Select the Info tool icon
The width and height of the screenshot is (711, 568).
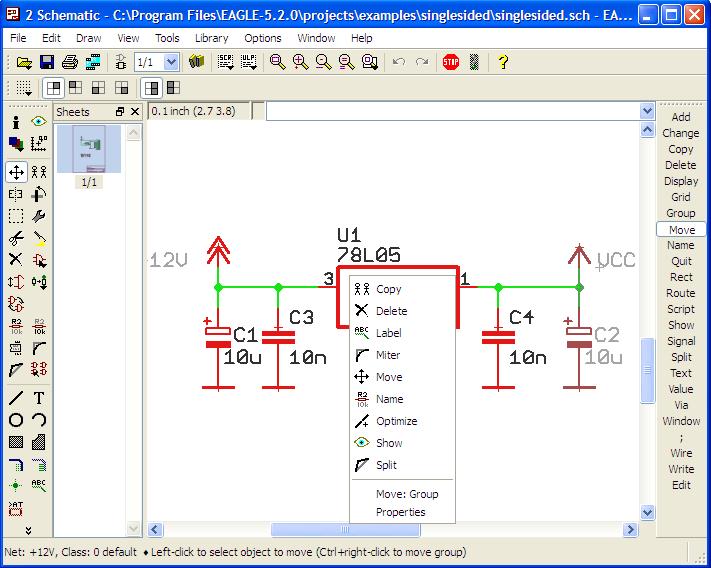click(x=16, y=122)
